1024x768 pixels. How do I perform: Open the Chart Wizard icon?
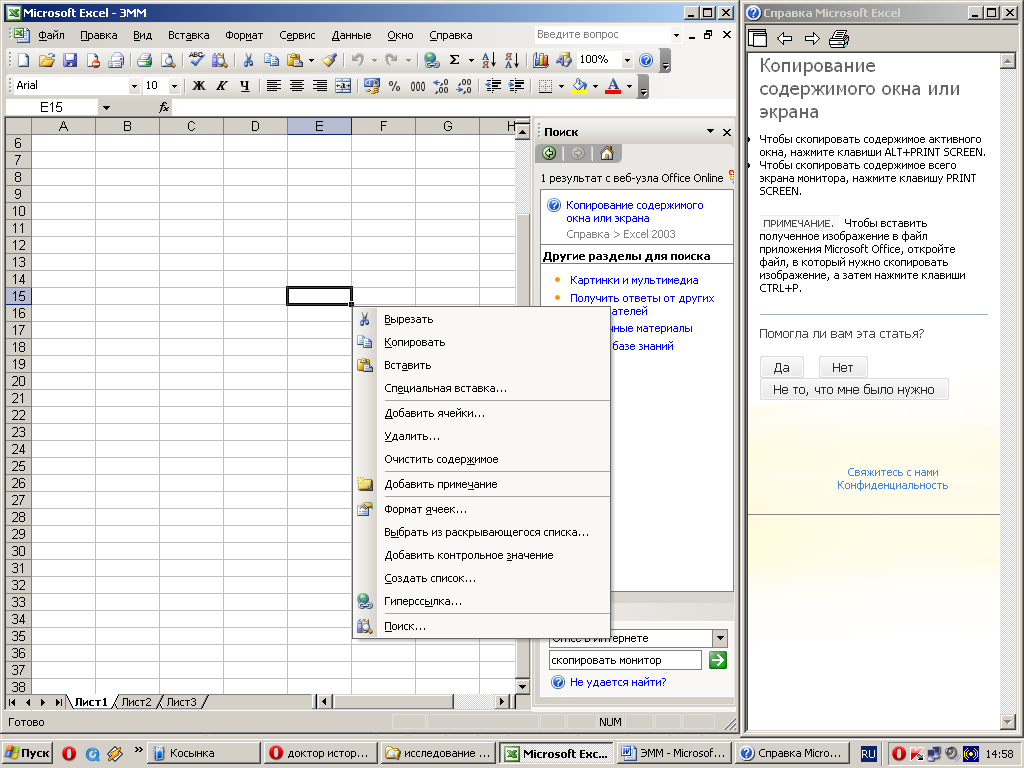[x=541, y=60]
